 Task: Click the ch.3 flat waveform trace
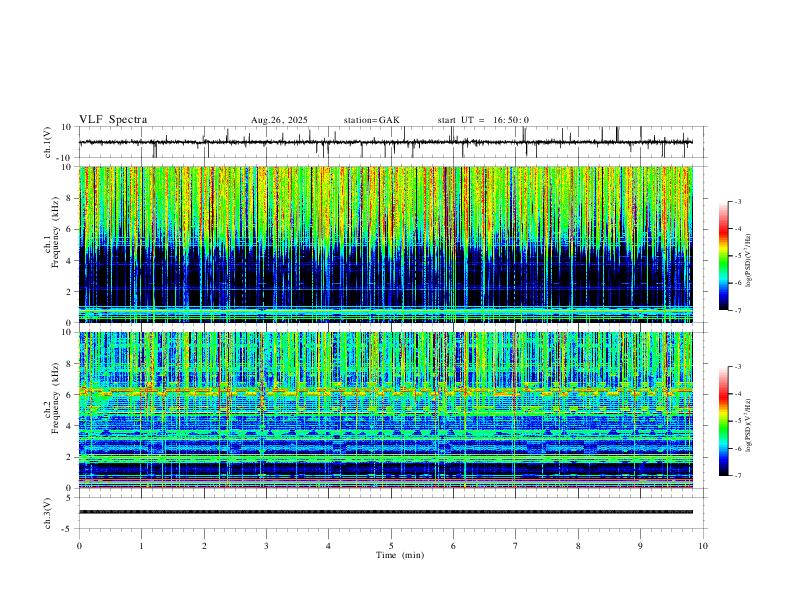click(x=386, y=512)
